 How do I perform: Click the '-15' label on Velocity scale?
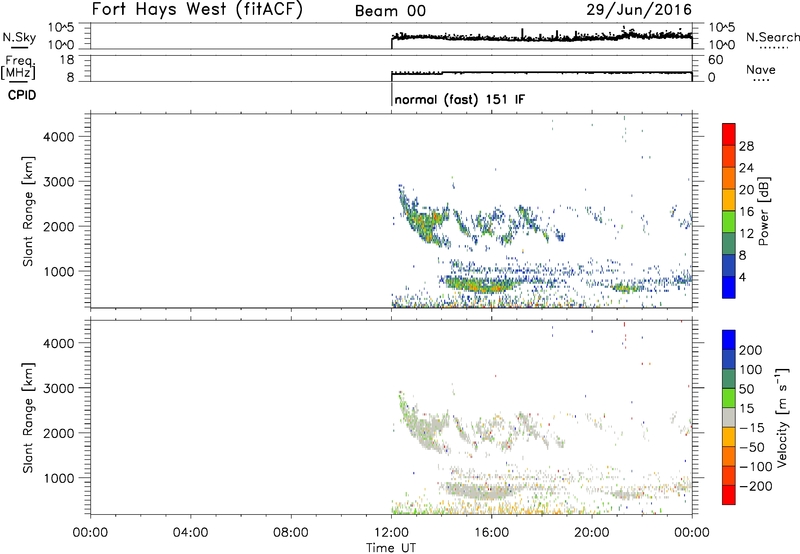tap(750, 427)
